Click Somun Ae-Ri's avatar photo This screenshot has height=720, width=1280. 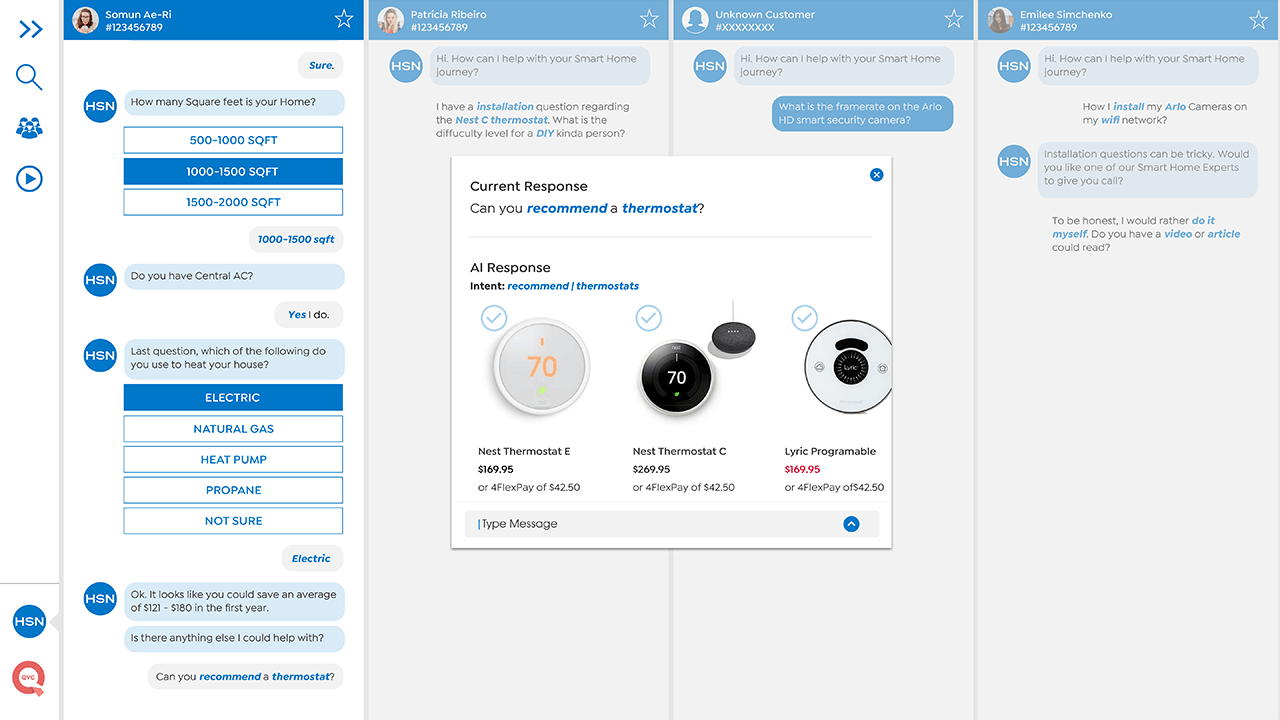86,20
